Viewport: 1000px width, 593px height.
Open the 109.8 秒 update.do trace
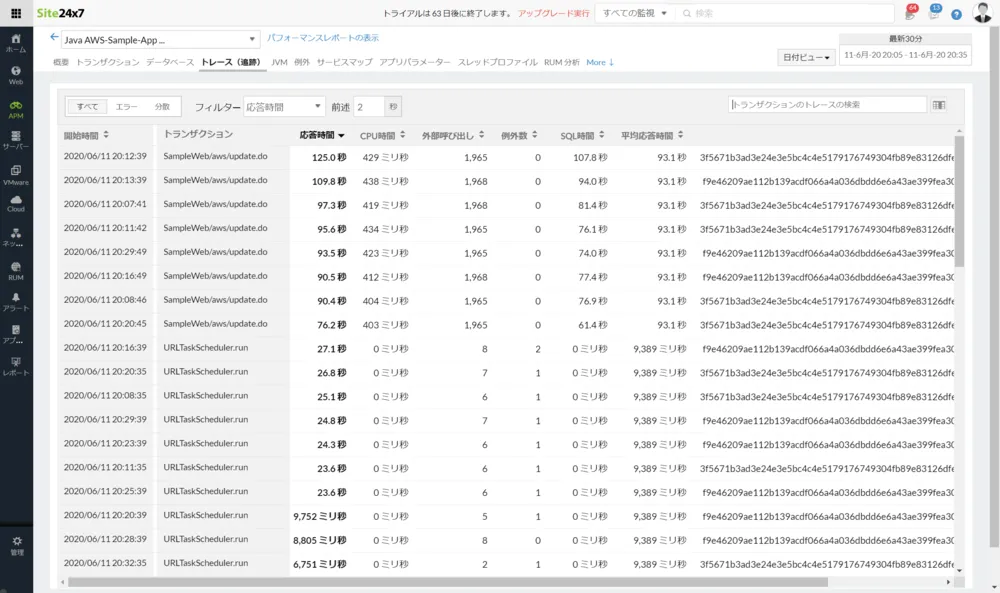point(507,181)
